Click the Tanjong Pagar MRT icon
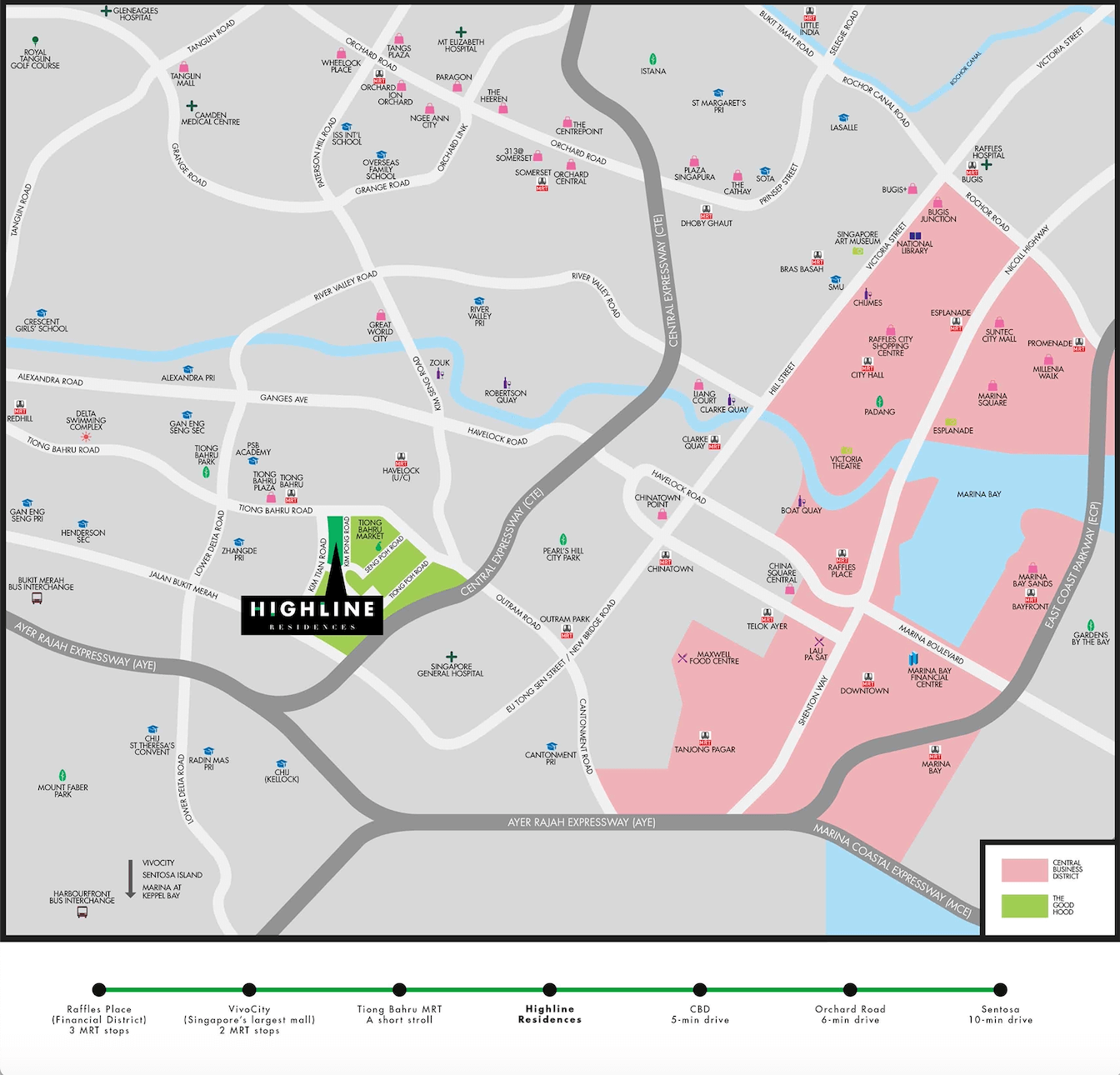The height and width of the screenshot is (1075, 1120). (x=705, y=738)
